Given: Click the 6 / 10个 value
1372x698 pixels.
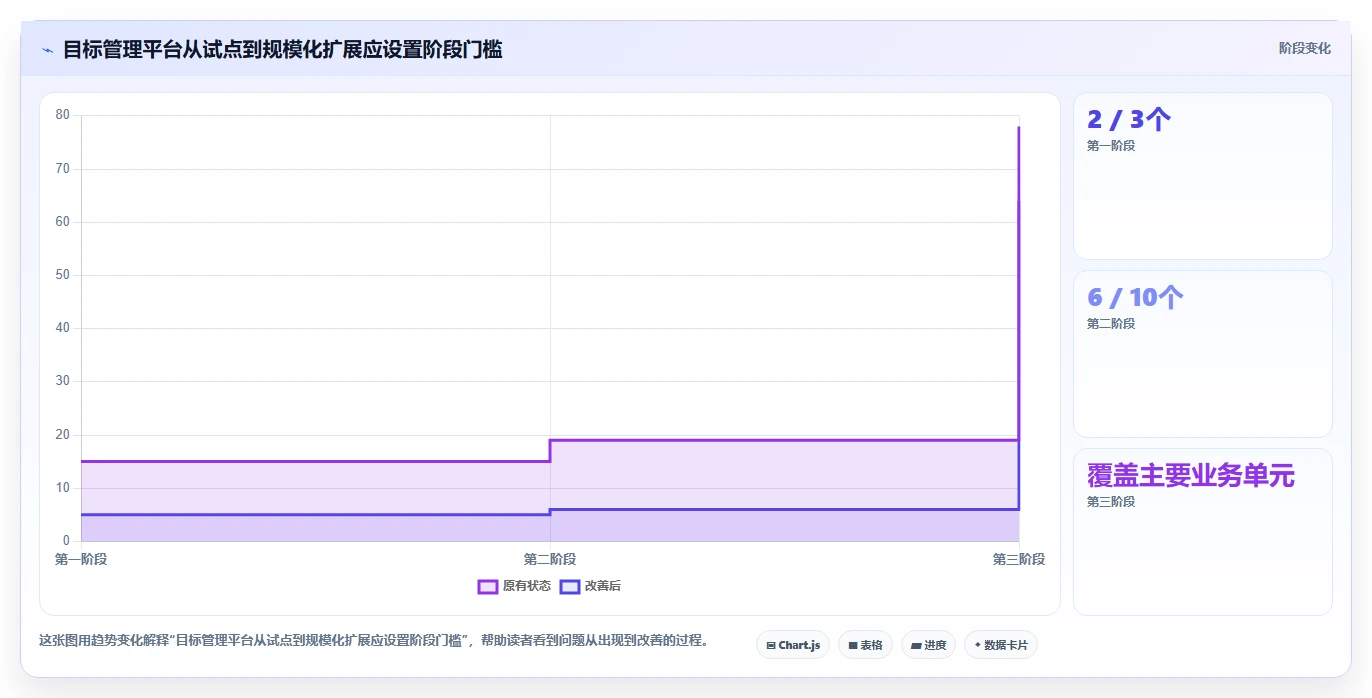Looking at the screenshot, I should click(x=1135, y=298).
